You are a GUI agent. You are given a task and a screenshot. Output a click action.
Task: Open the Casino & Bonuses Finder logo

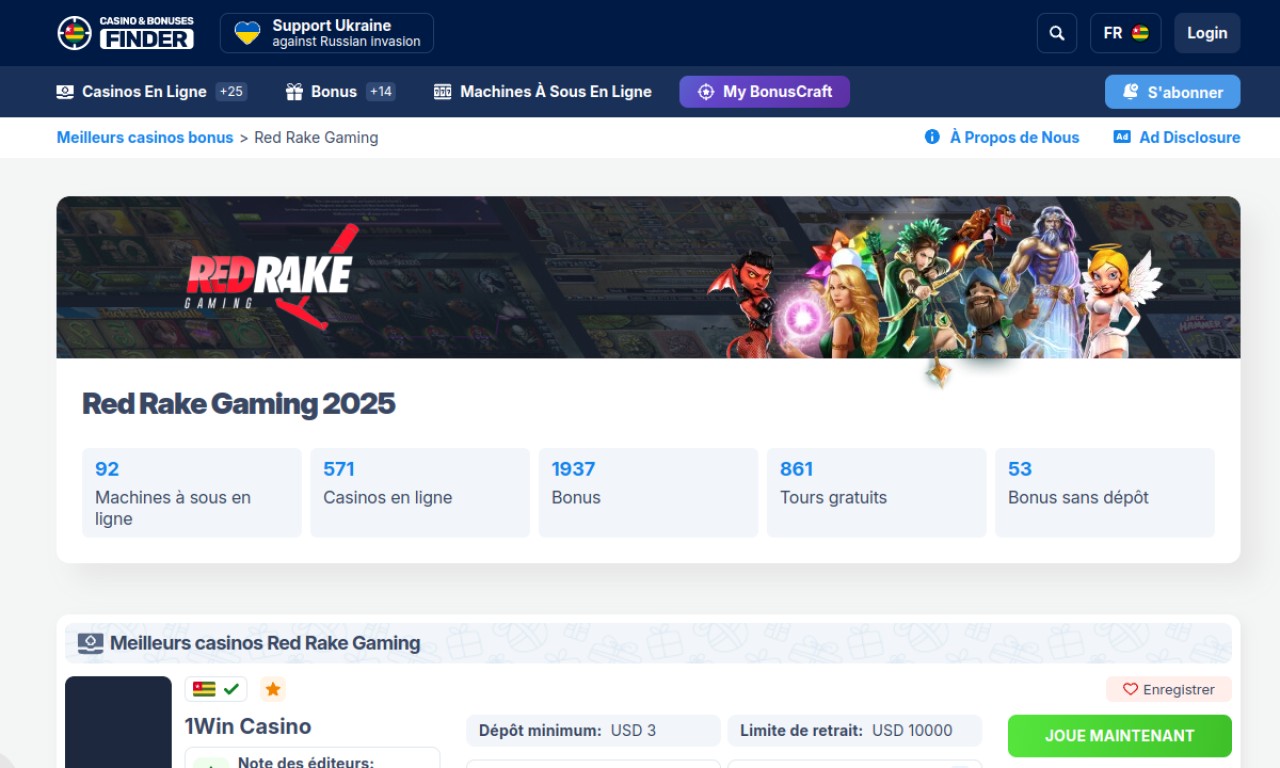125,33
